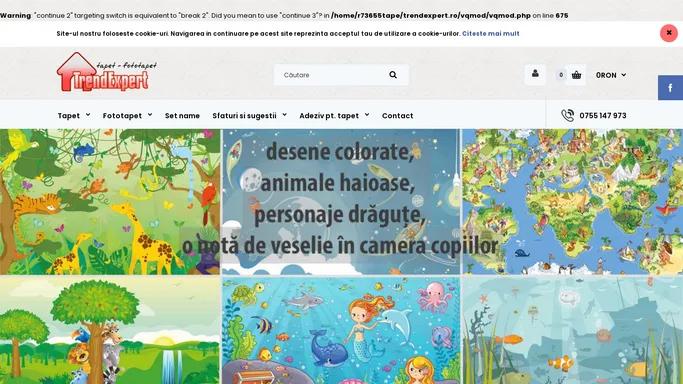The height and width of the screenshot is (384, 683).
Task: Click the vqmod.php file path in the warning
Action: point(431,15)
